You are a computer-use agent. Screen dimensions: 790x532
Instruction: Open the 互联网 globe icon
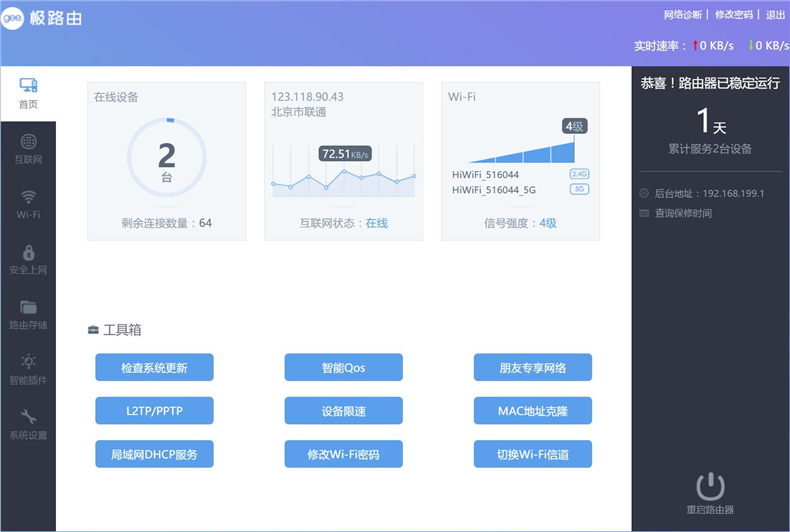[28, 142]
